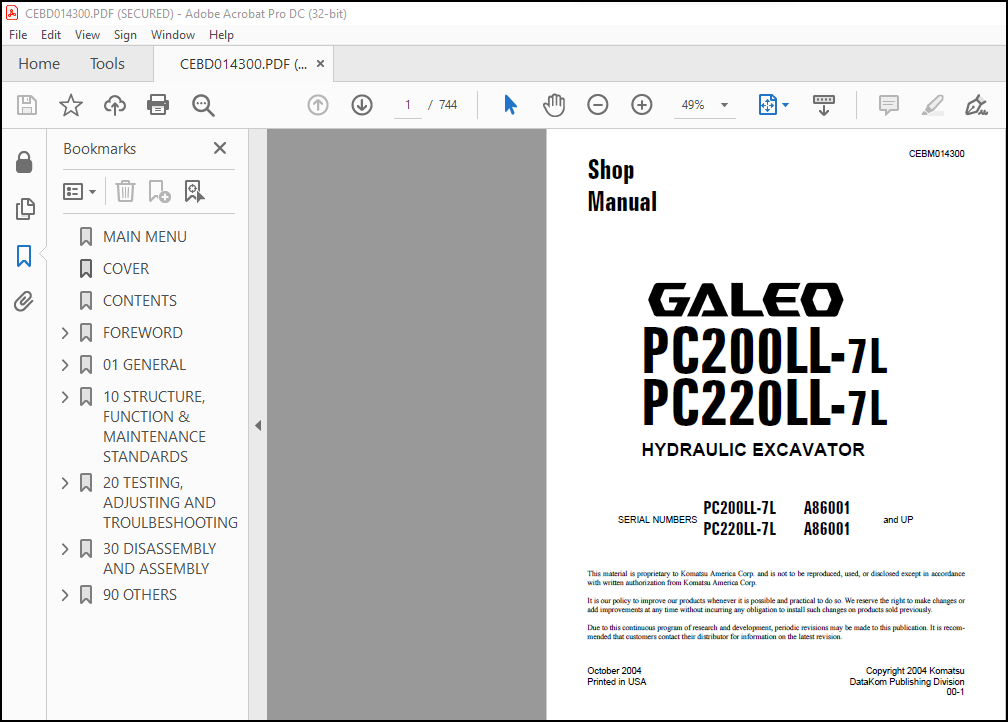
Task: Open fit page dropdown arrow
Action: point(785,105)
